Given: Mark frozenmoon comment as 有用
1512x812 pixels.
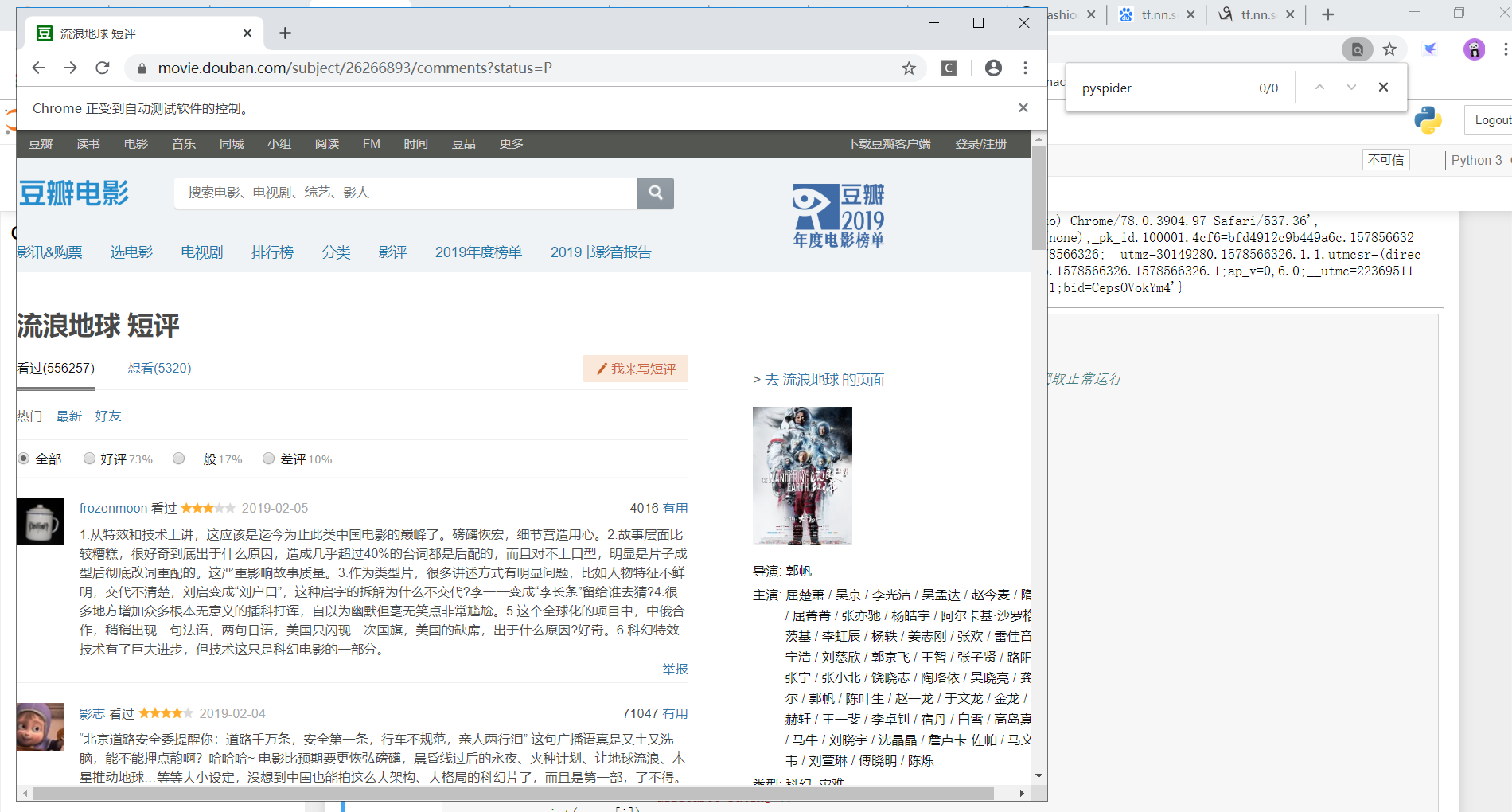Looking at the screenshot, I should [675, 508].
